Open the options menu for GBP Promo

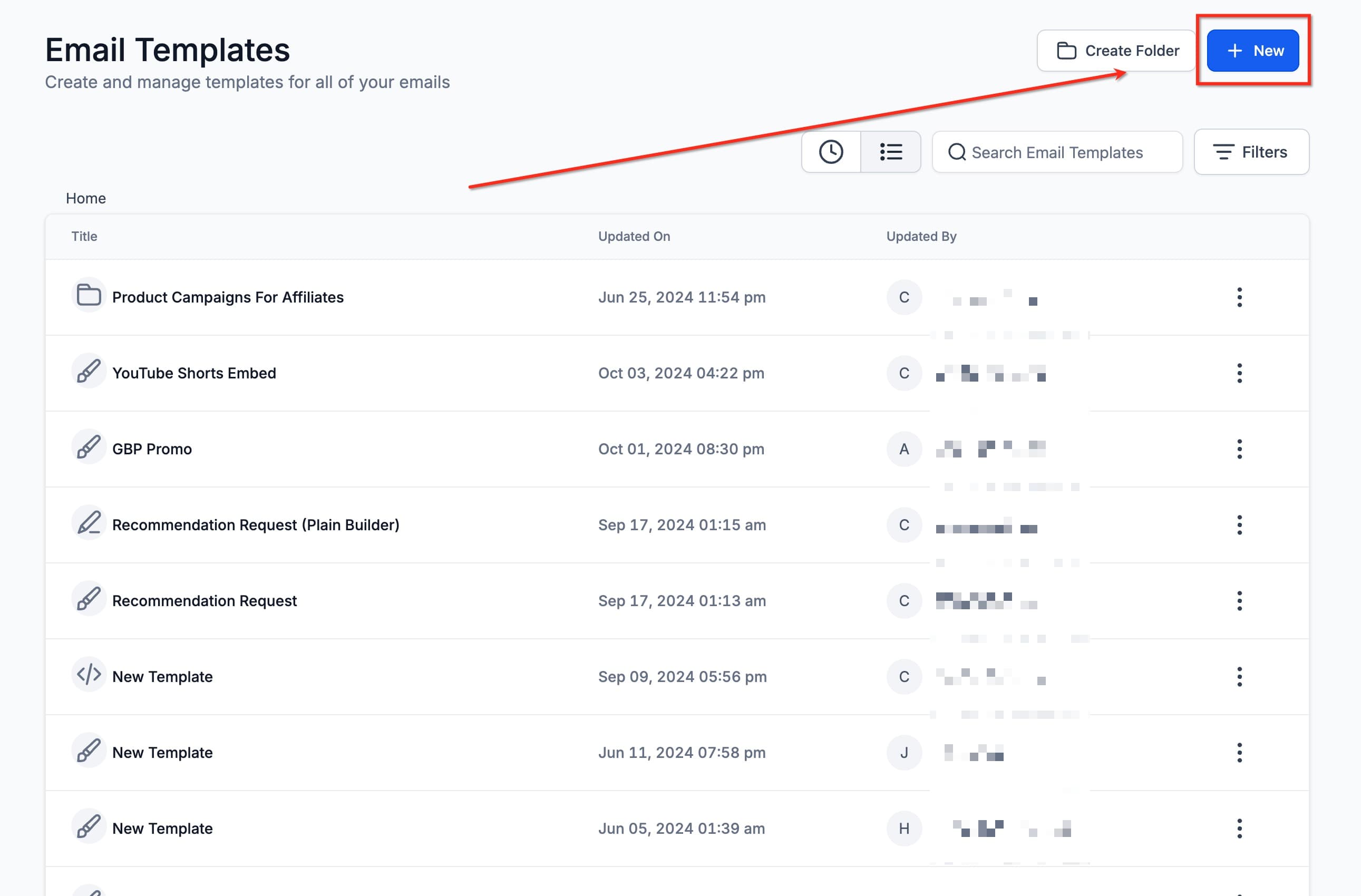coord(1240,449)
